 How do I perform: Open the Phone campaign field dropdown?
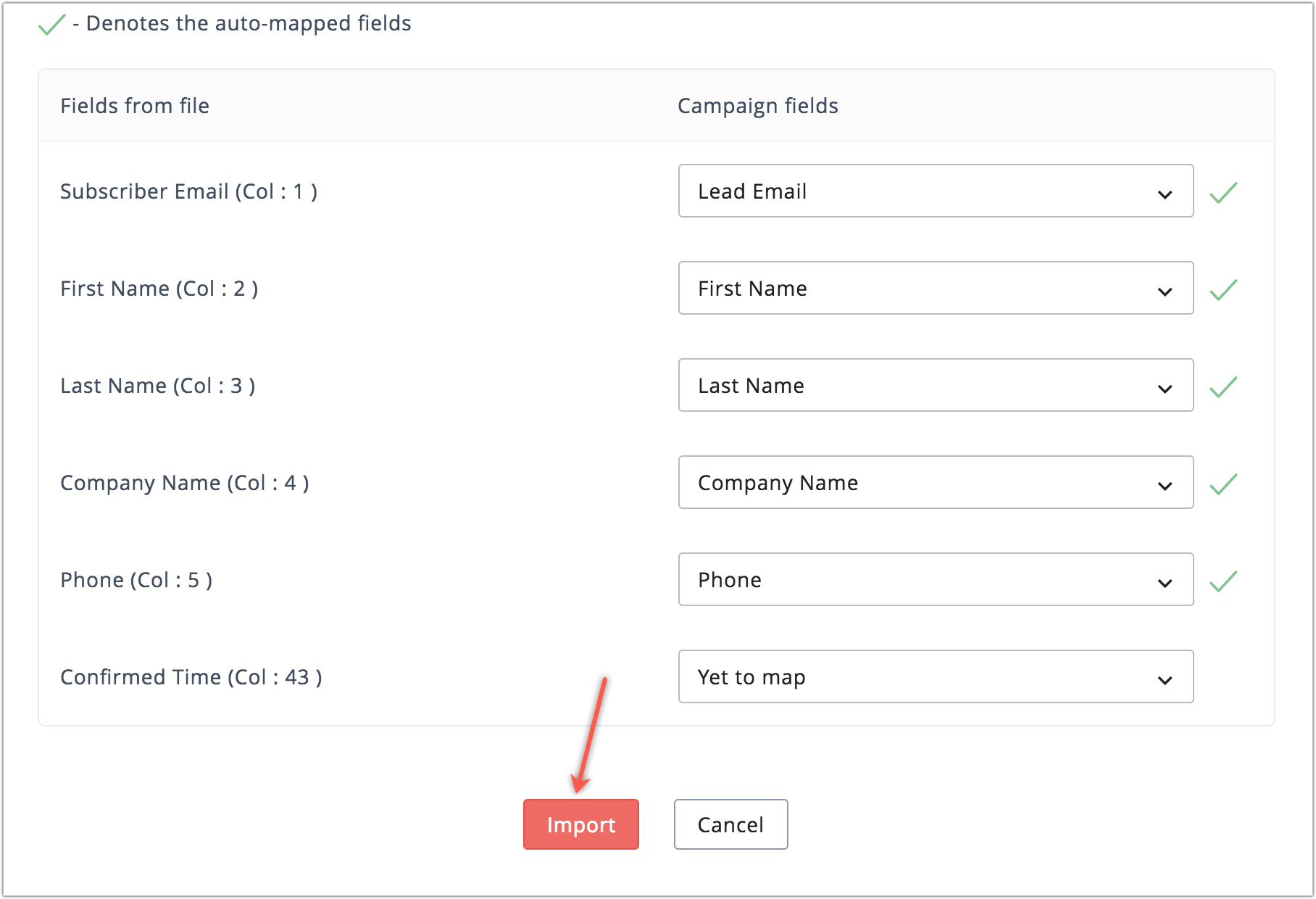[935, 579]
